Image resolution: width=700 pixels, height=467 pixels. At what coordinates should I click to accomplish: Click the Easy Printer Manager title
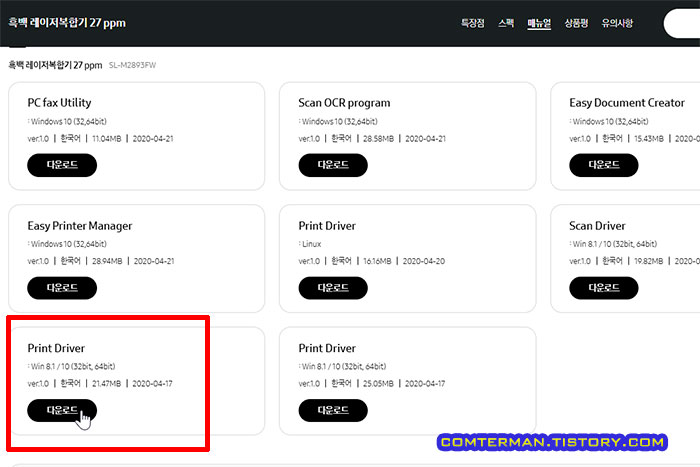pos(80,226)
